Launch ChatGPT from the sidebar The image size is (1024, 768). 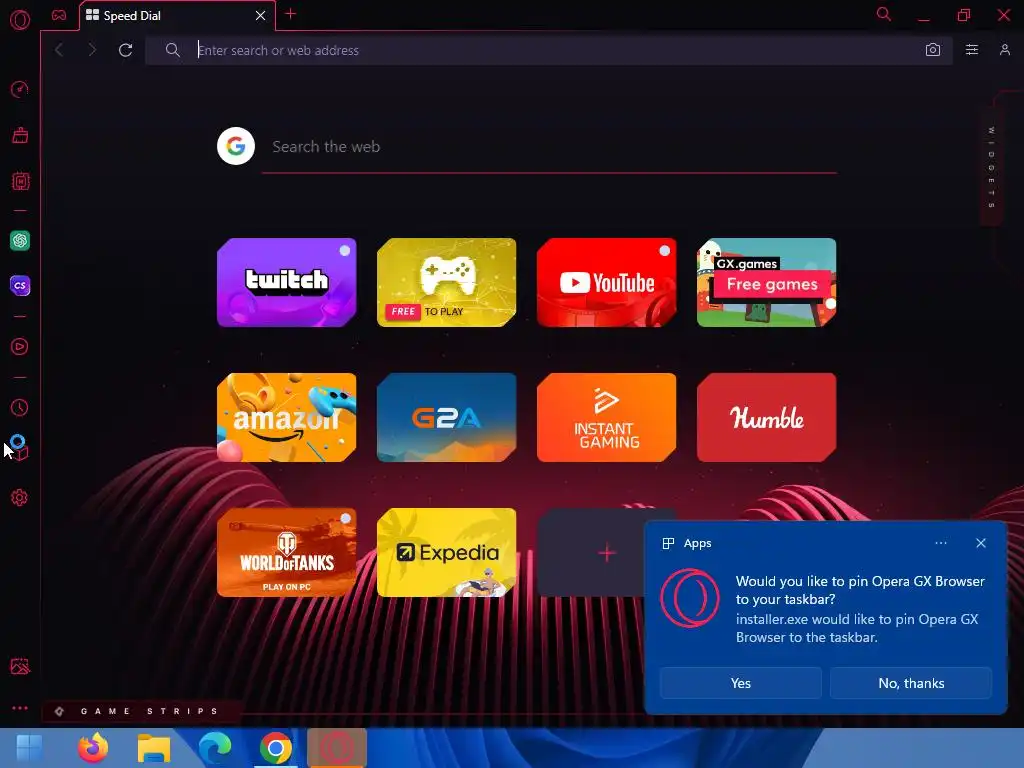(20, 240)
